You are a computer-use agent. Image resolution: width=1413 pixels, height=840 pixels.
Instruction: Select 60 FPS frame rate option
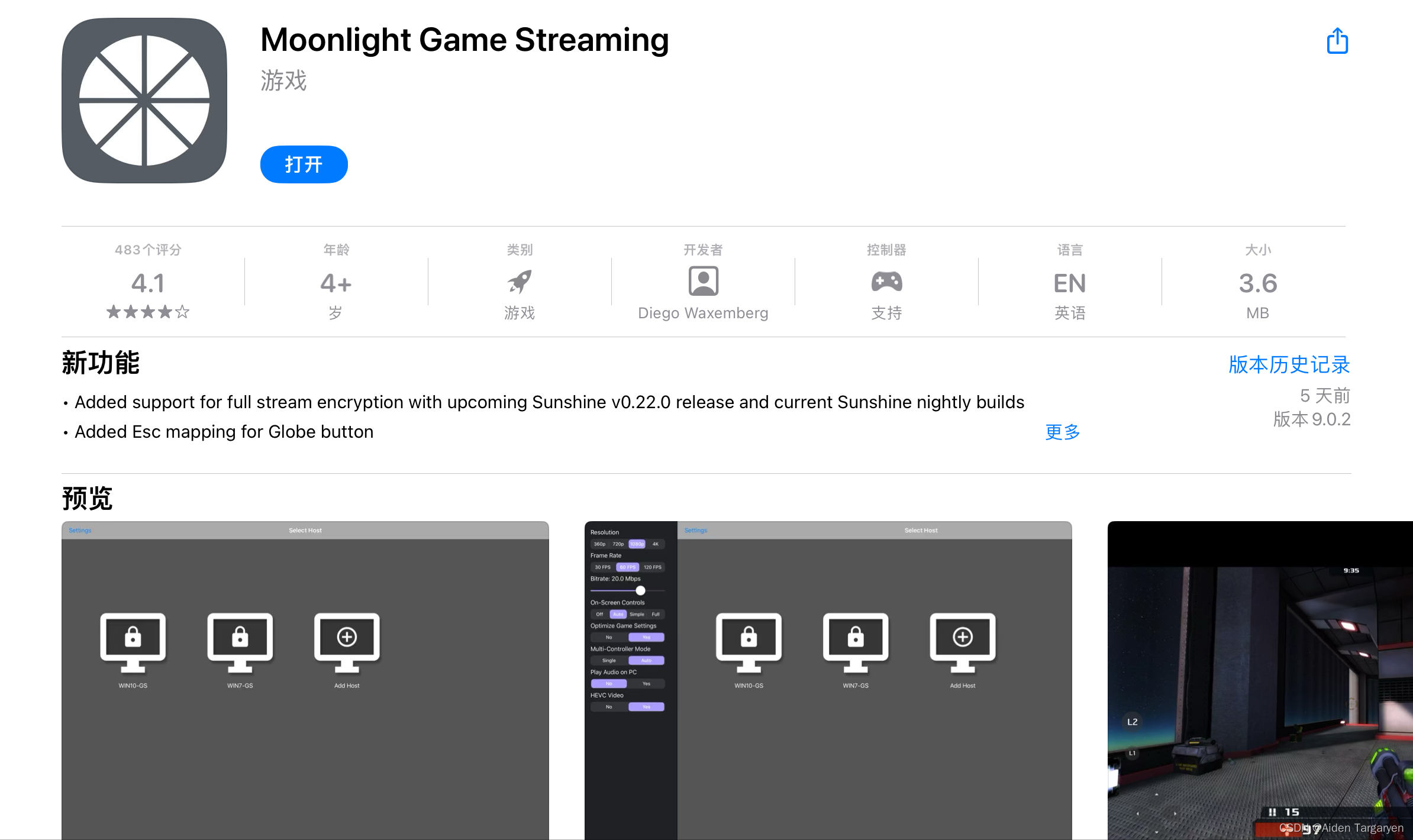(627, 567)
